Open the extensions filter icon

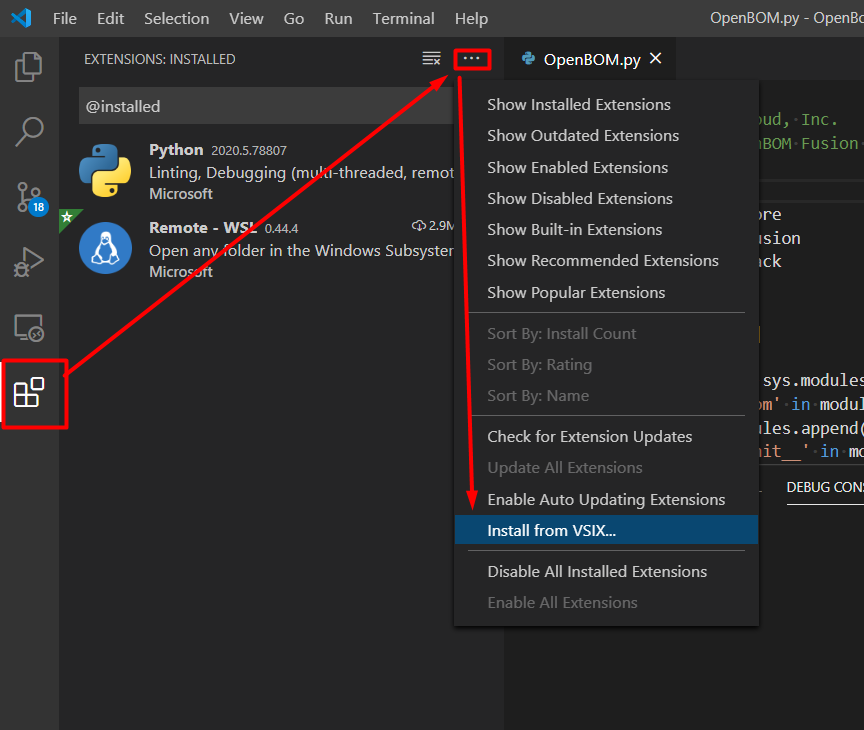point(431,59)
